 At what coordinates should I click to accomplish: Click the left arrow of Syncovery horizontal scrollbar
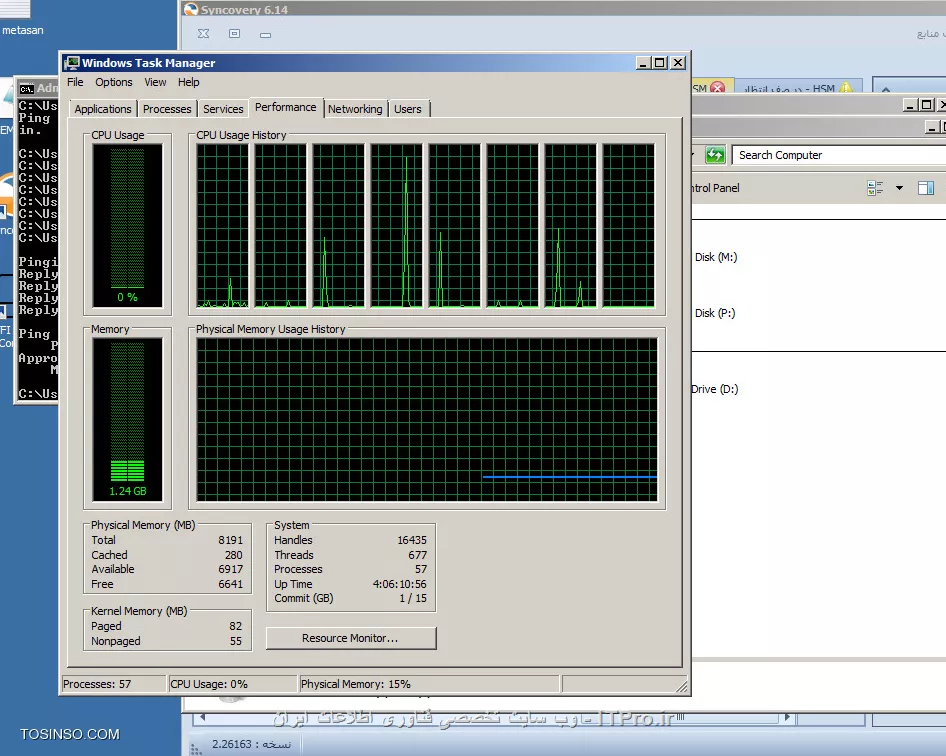(203, 717)
